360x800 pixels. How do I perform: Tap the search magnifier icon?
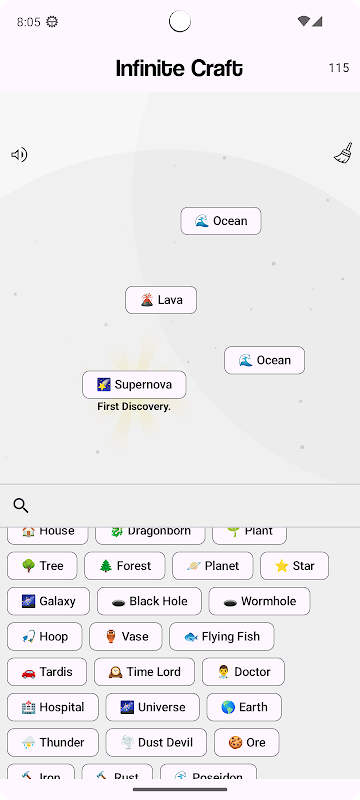[x=20, y=506]
